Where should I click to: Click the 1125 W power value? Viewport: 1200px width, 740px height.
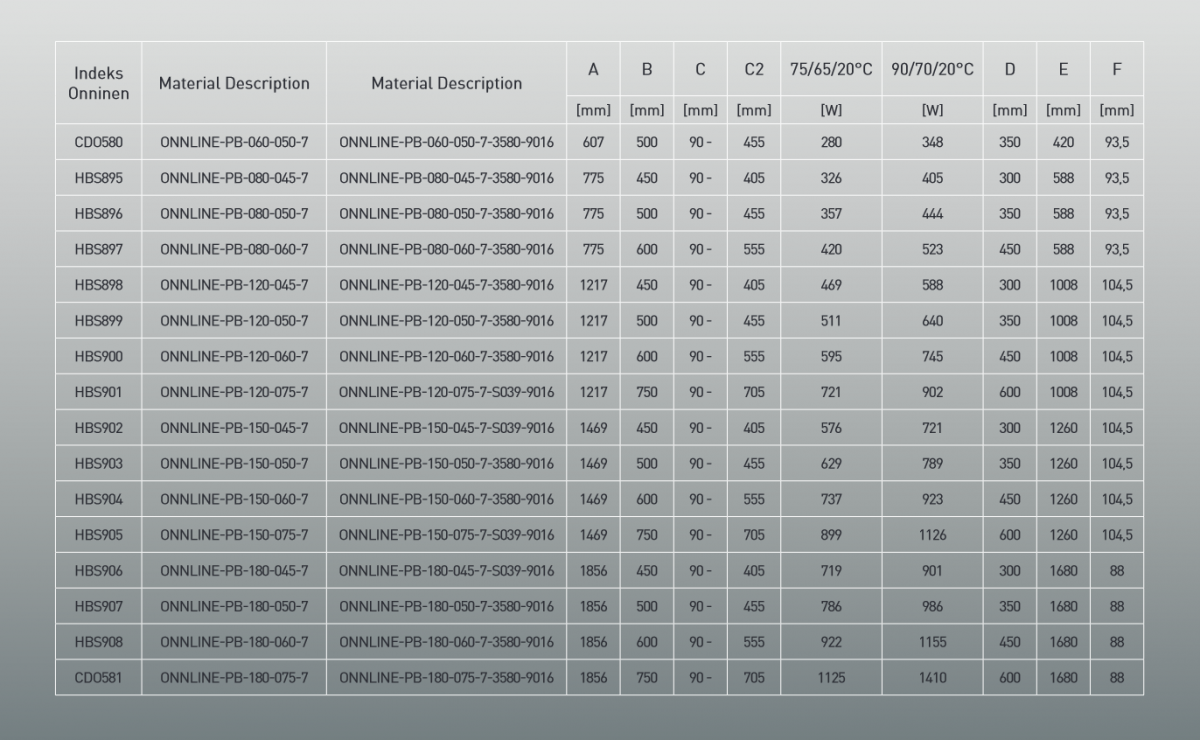[x=830, y=677]
